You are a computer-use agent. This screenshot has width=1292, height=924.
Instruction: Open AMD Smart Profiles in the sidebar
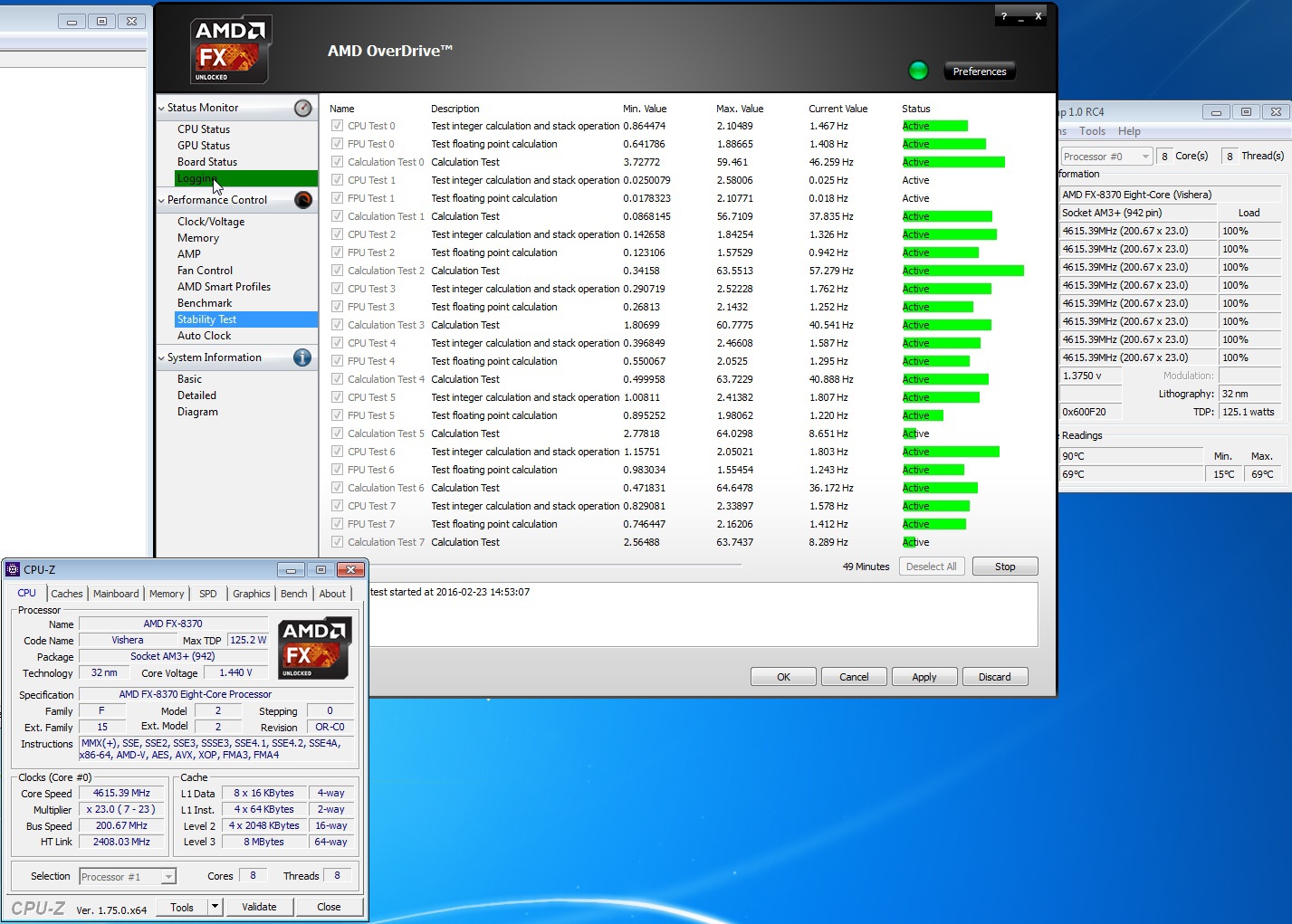coord(224,287)
